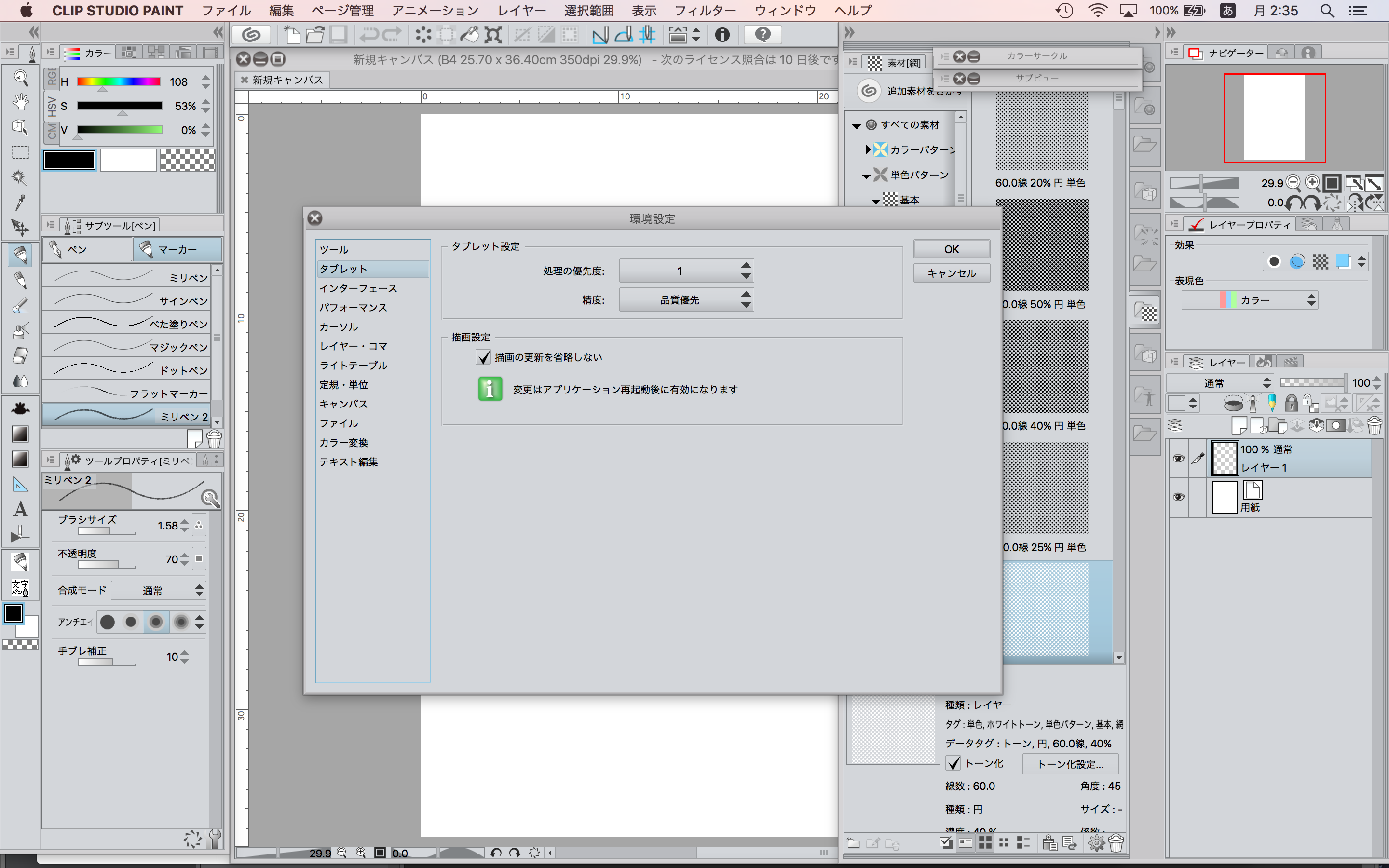Select the gradient tool icon
1389x868 pixels.
click(x=20, y=434)
